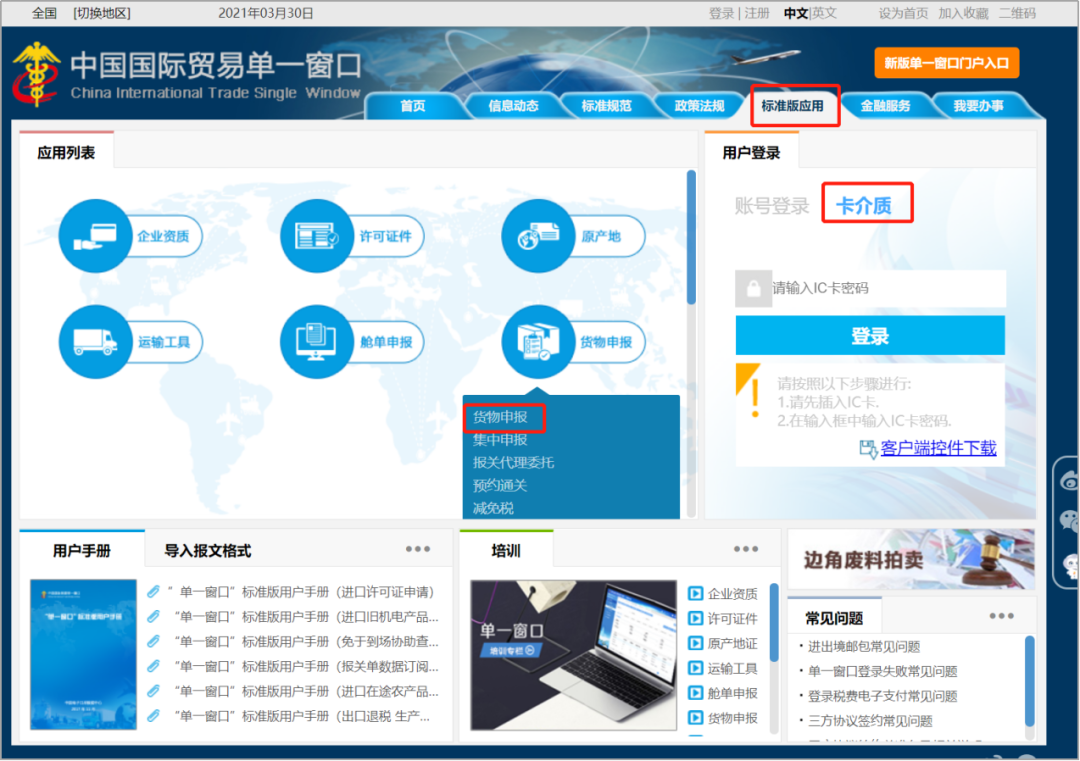Expand more options in 培训 panel
Image resolution: width=1080 pixels, height=761 pixels.
coord(745,549)
